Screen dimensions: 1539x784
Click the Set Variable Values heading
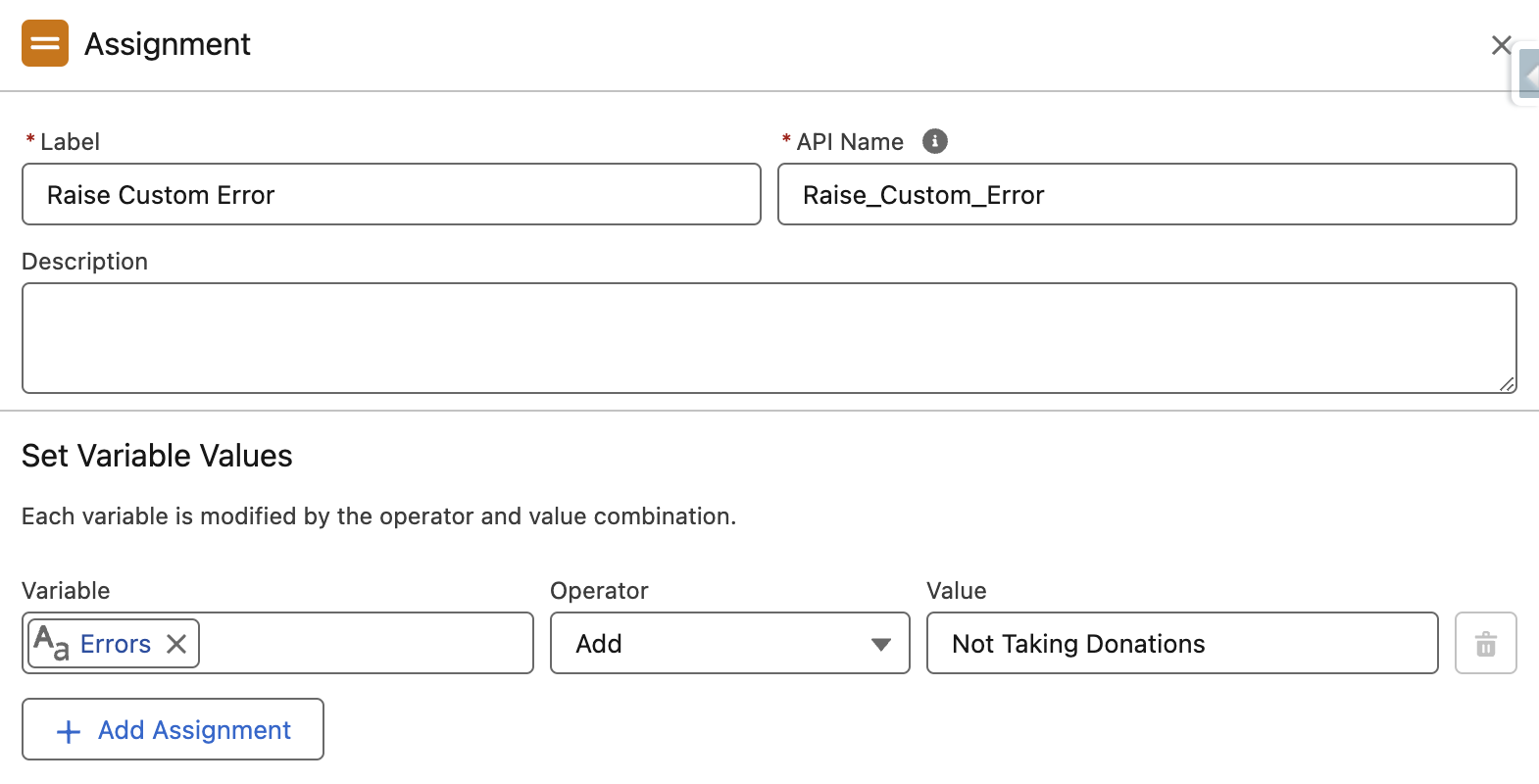point(157,456)
